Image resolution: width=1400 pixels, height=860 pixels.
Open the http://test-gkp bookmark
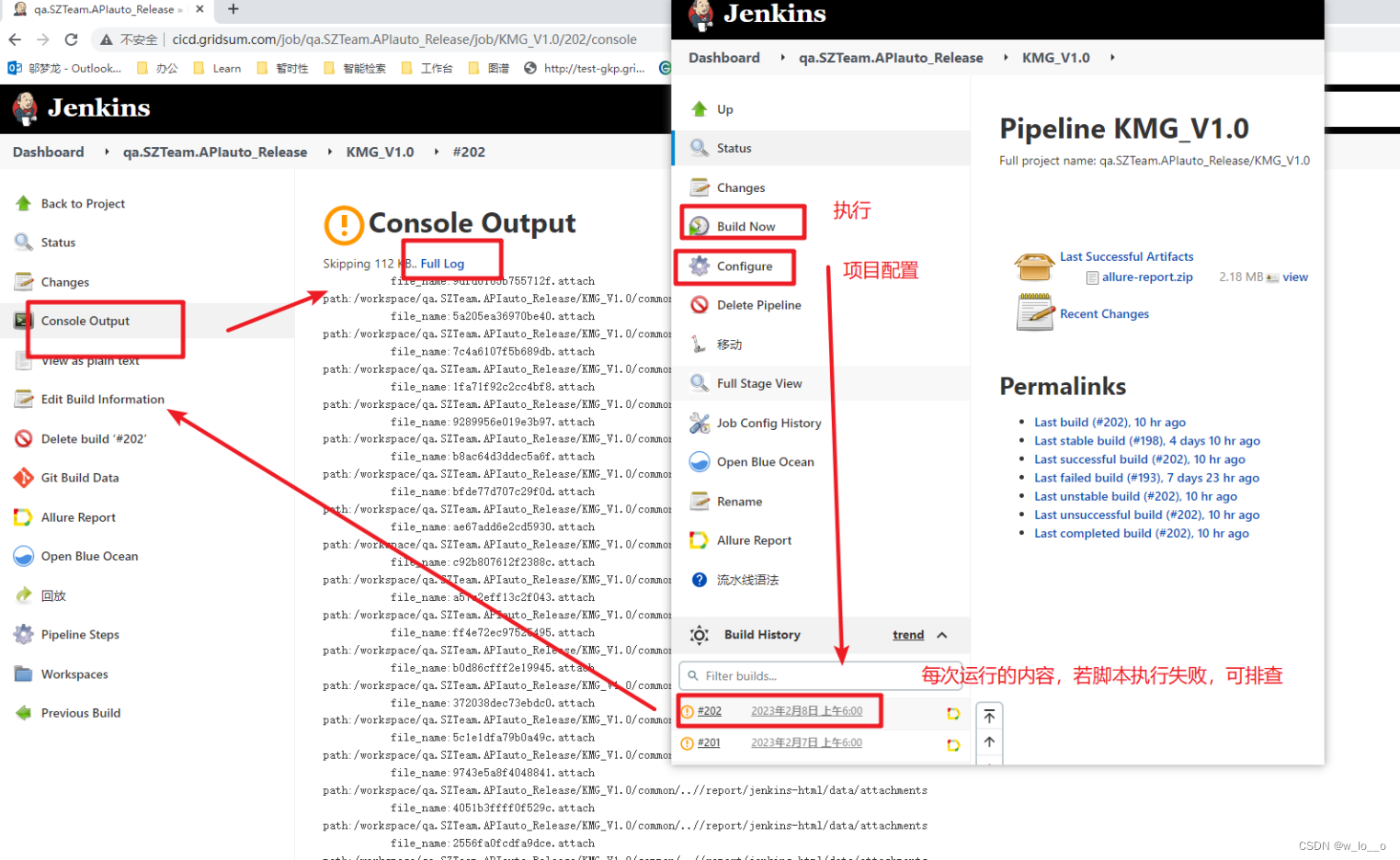point(585,68)
